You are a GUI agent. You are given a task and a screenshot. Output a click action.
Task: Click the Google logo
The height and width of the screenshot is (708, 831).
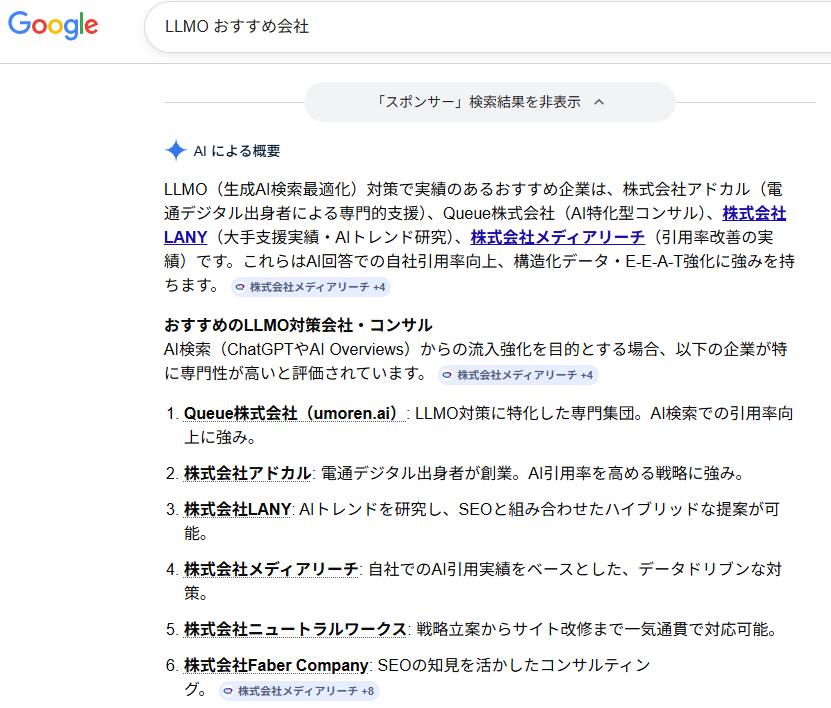click(x=53, y=27)
